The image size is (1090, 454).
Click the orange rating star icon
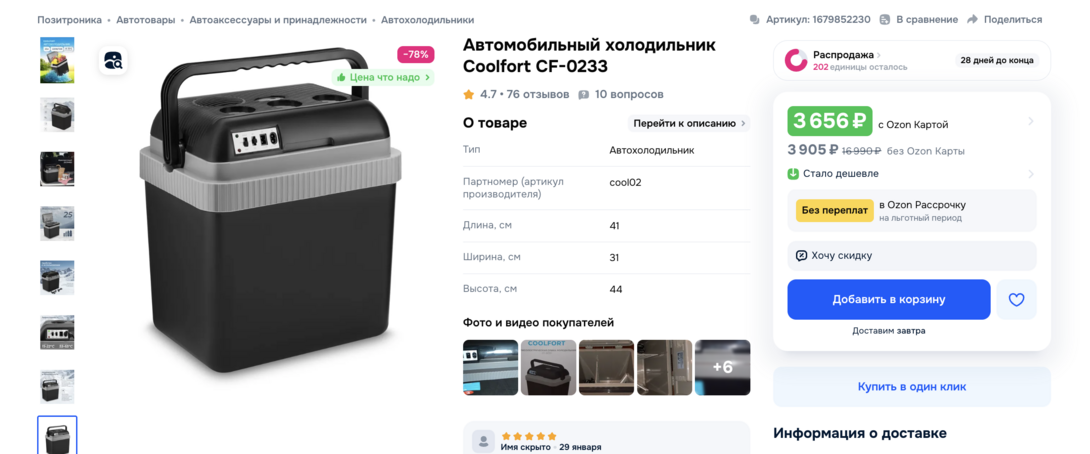click(469, 94)
